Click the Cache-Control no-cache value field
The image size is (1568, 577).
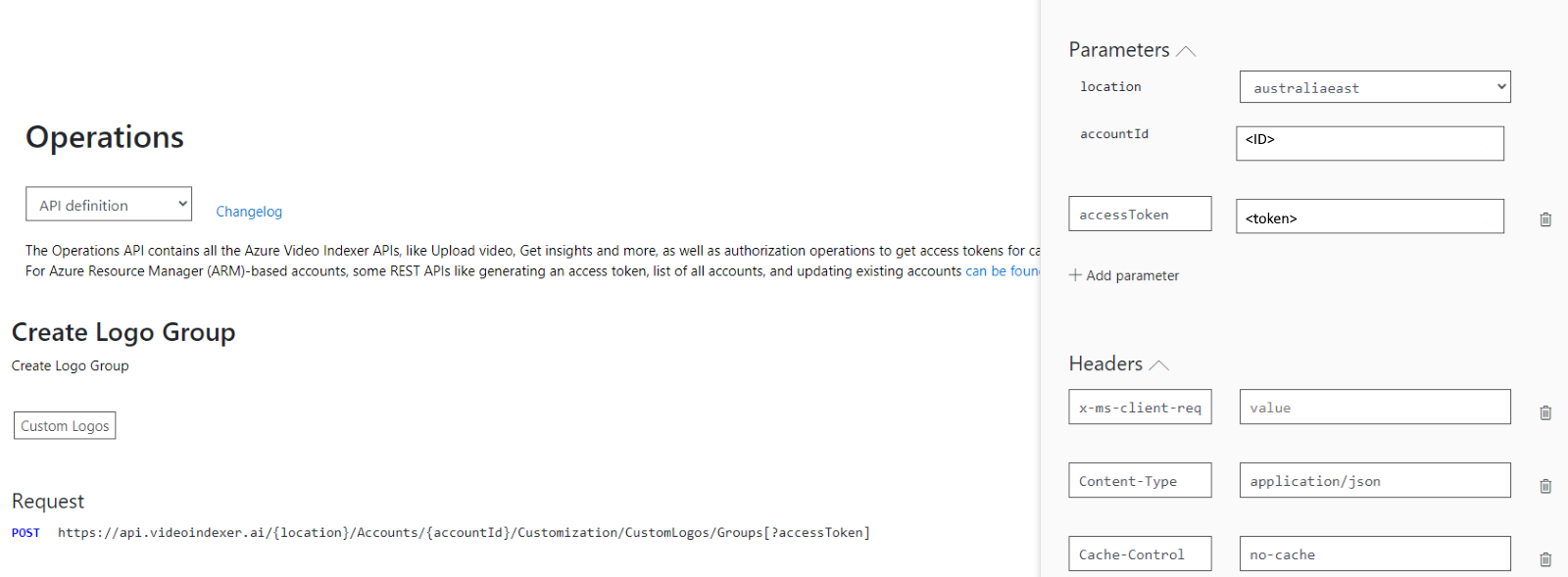tap(1375, 553)
